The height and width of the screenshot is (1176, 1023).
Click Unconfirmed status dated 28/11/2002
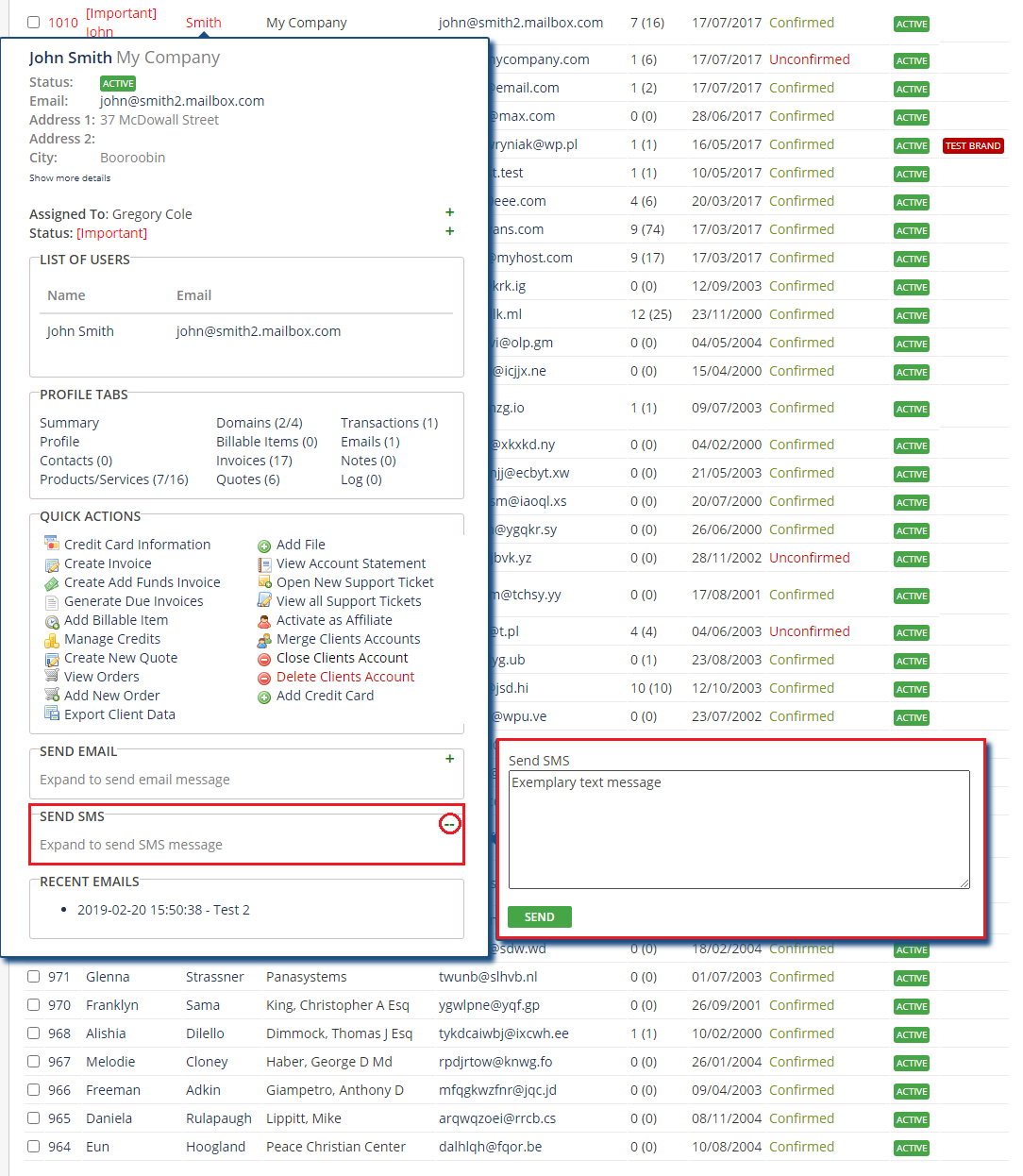810,558
